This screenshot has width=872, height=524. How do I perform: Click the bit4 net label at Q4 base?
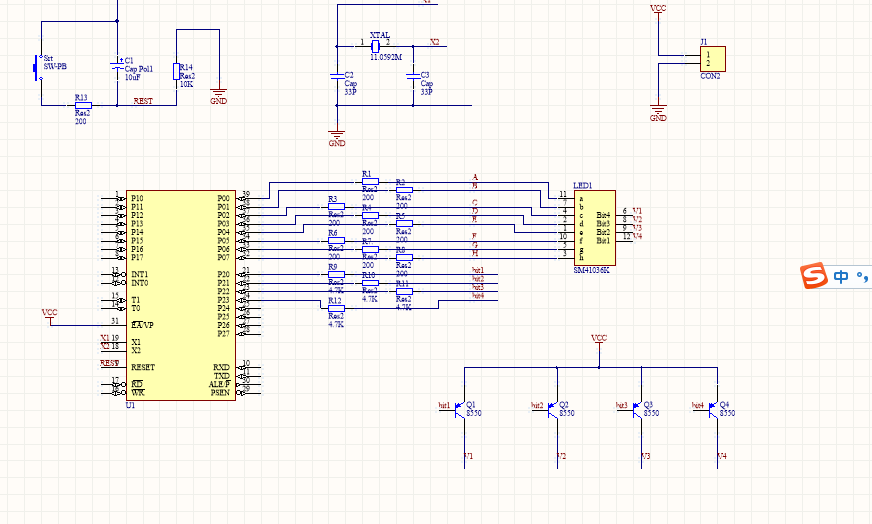click(x=698, y=406)
